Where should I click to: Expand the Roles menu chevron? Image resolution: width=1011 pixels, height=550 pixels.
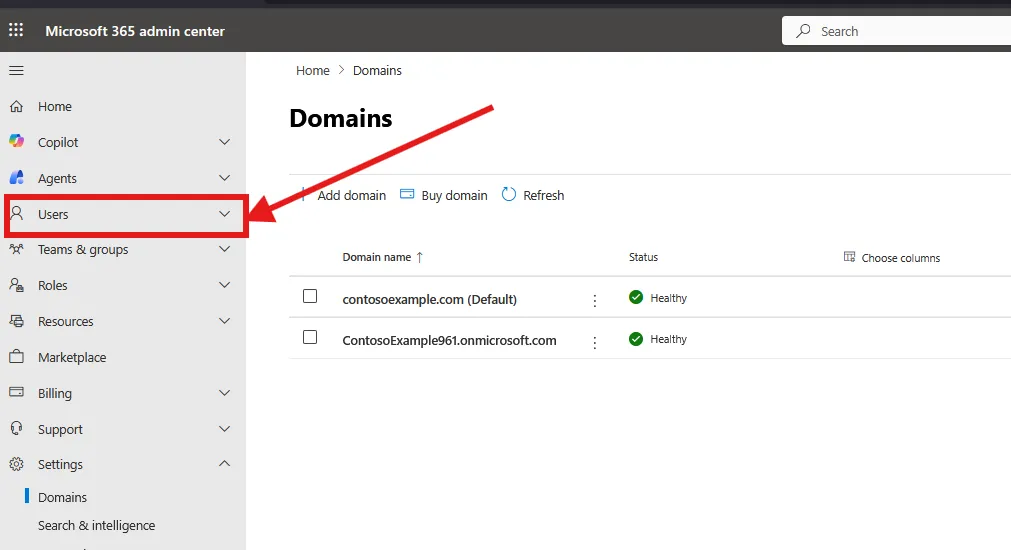(224, 285)
